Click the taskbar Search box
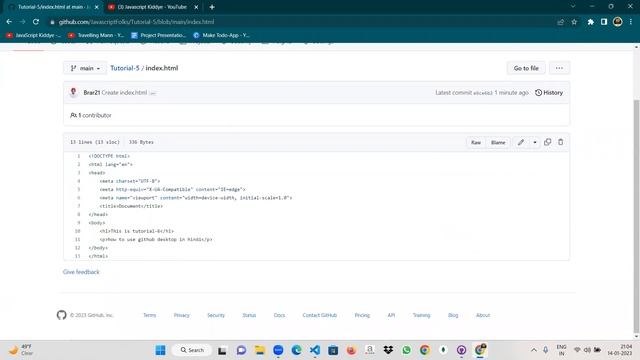The height and width of the screenshot is (360, 640). point(192,350)
